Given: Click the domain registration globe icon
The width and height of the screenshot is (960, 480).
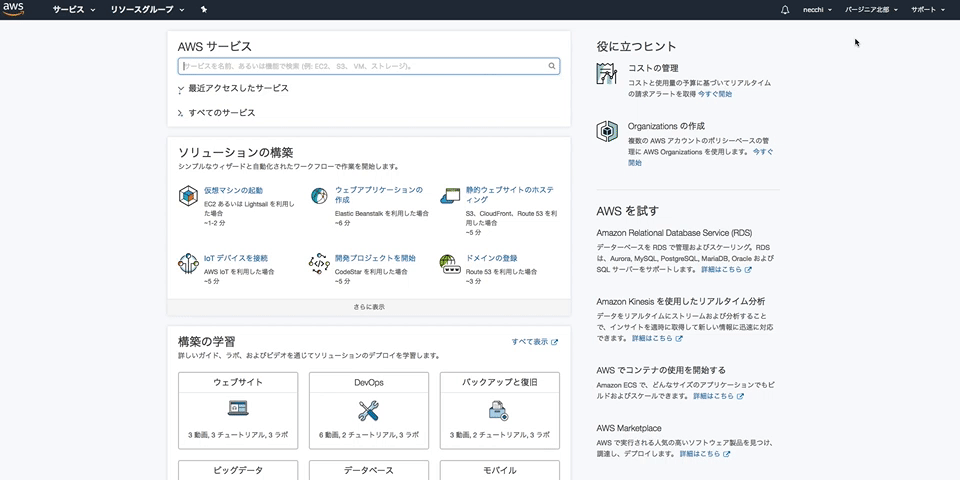Looking at the screenshot, I should [x=449, y=264].
